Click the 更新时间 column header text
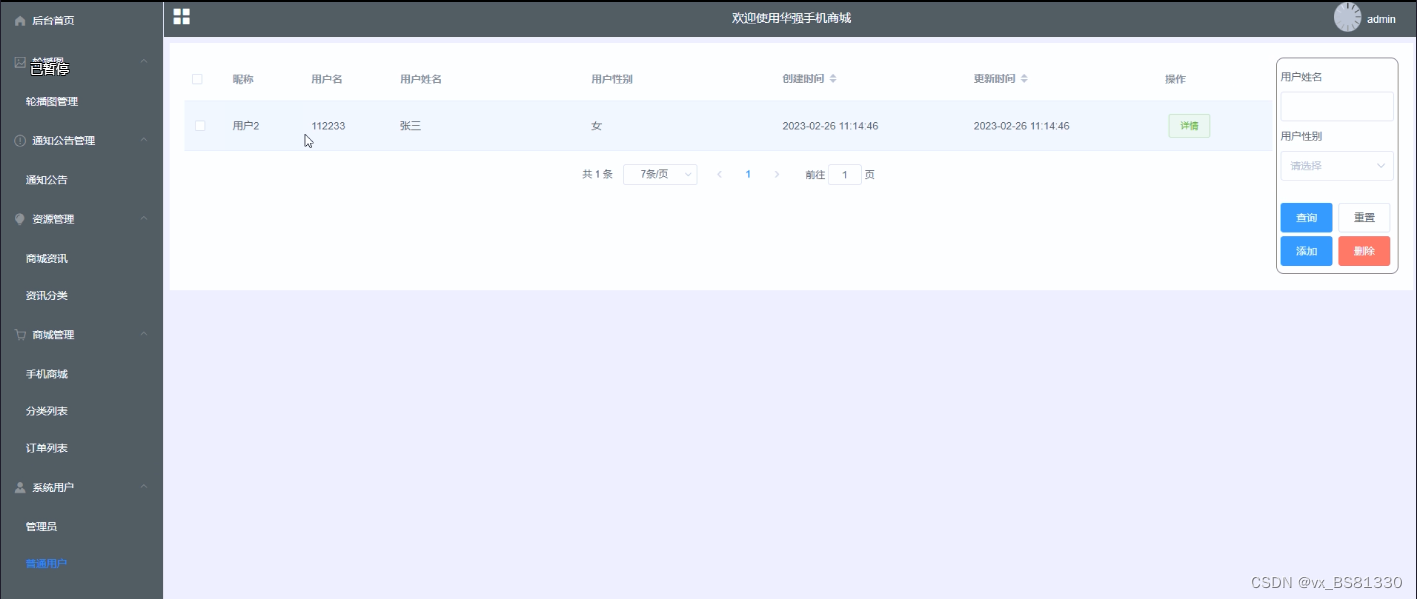The height and width of the screenshot is (599, 1417). [994, 79]
